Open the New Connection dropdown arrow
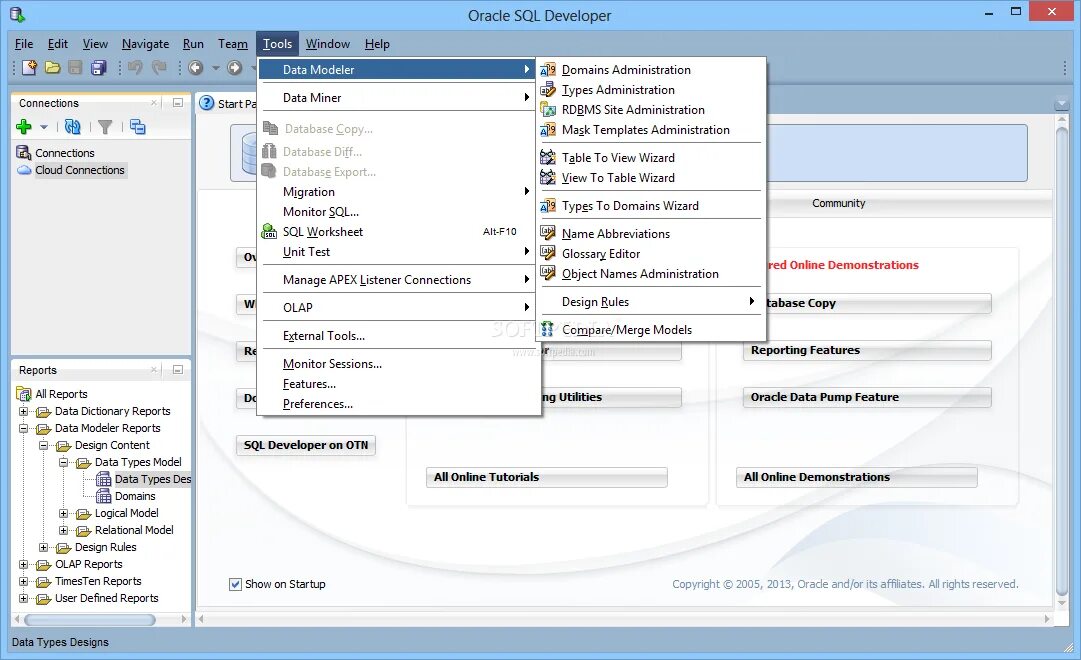 43,127
